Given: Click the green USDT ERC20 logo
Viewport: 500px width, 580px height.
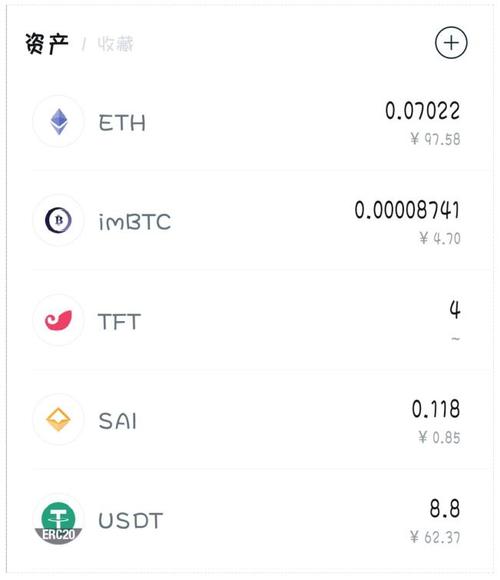Looking at the screenshot, I should pos(58,519).
